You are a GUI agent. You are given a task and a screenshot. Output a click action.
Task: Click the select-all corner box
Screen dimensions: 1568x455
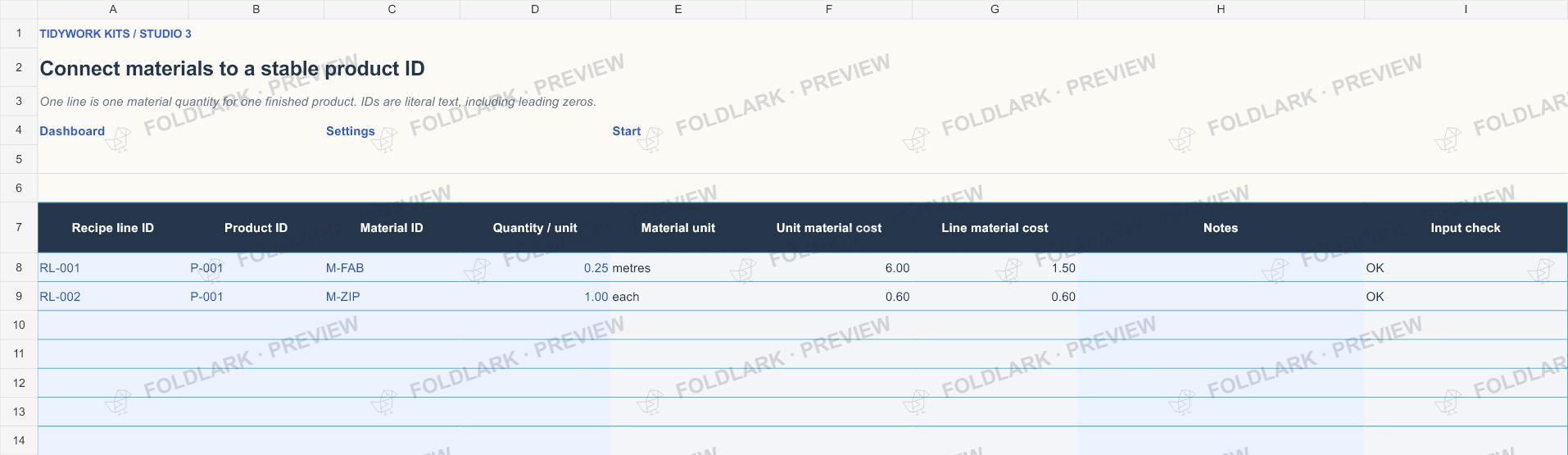[19, 9]
